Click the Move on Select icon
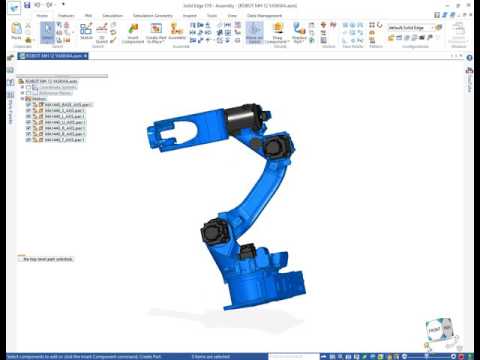480x360 pixels. (255, 33)
